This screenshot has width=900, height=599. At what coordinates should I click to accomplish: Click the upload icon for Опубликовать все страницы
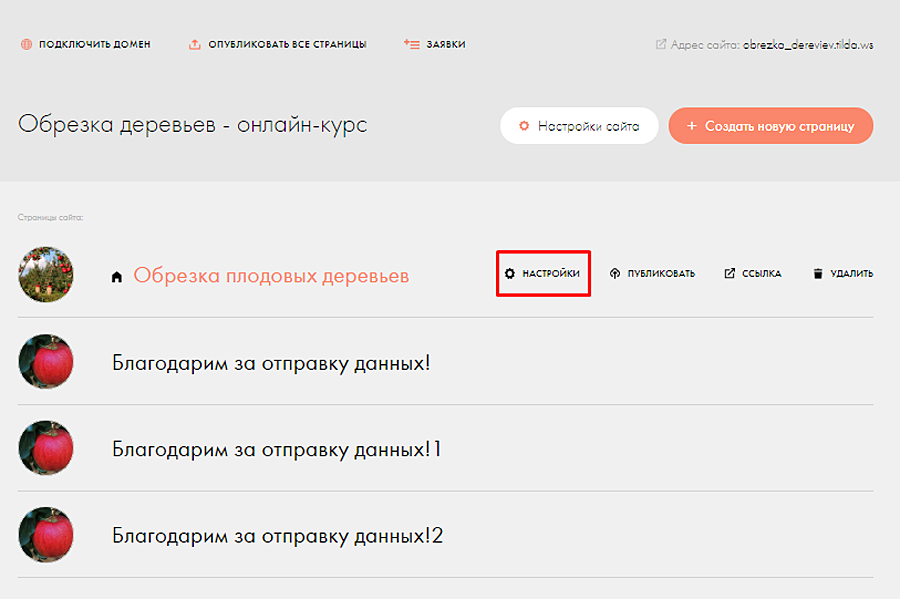point(195,45)
